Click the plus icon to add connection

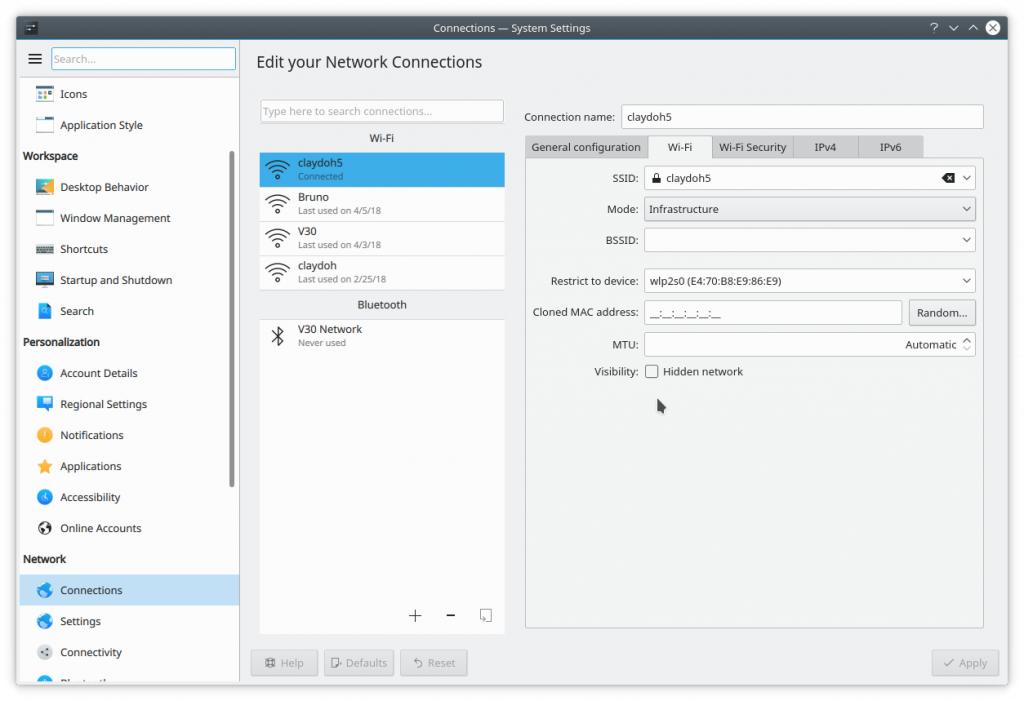[415, 616]
